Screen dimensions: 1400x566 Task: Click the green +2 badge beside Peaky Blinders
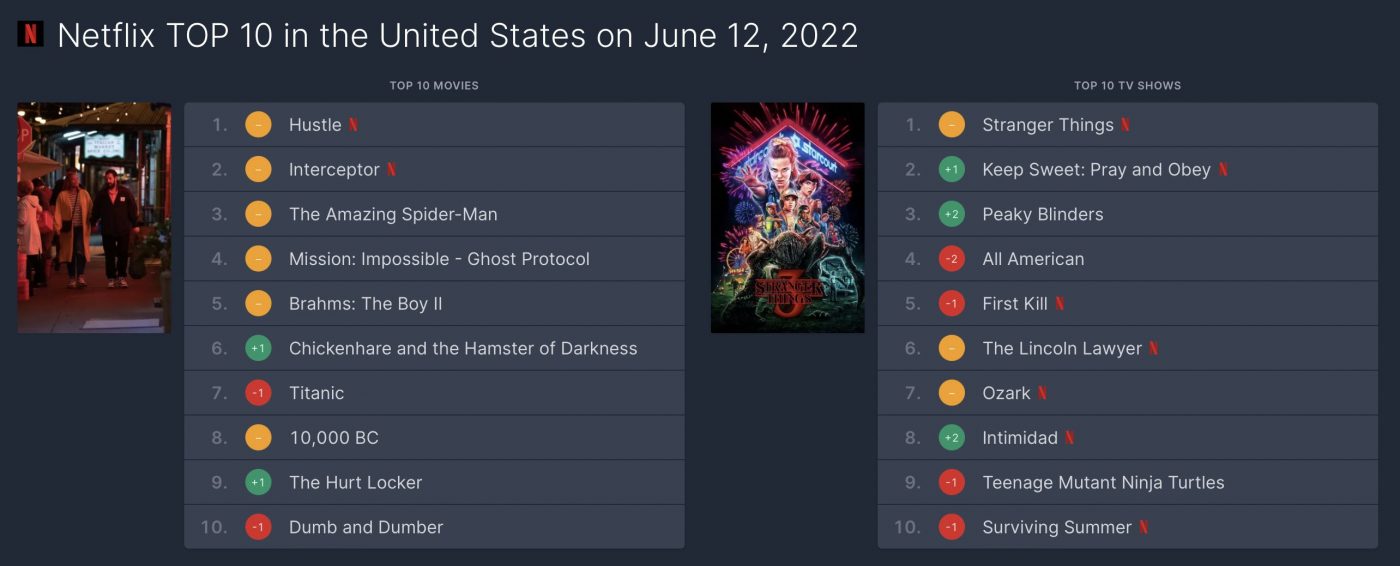coord(951,214)
